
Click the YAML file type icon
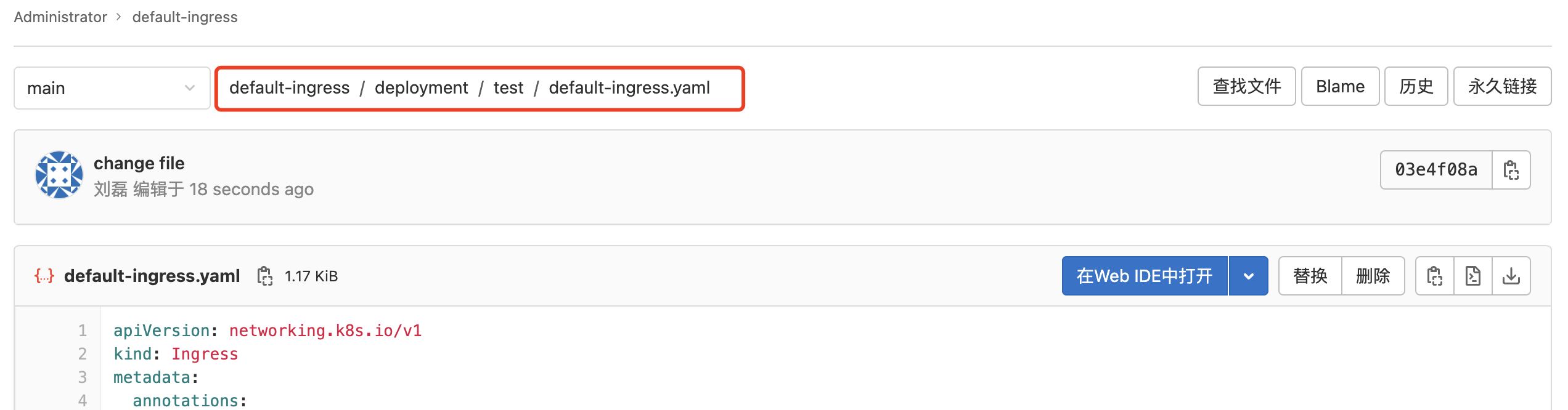tap(44, 276)
